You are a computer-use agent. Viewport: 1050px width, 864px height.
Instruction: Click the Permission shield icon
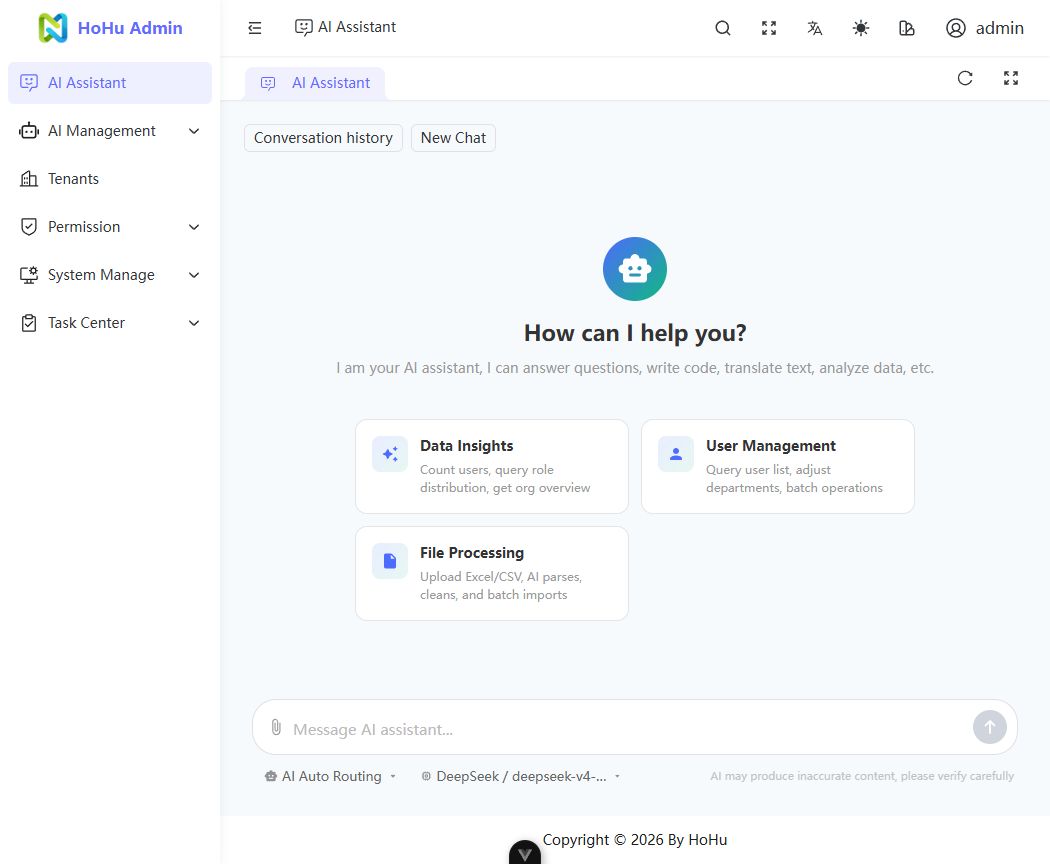[x=29, y=226]
